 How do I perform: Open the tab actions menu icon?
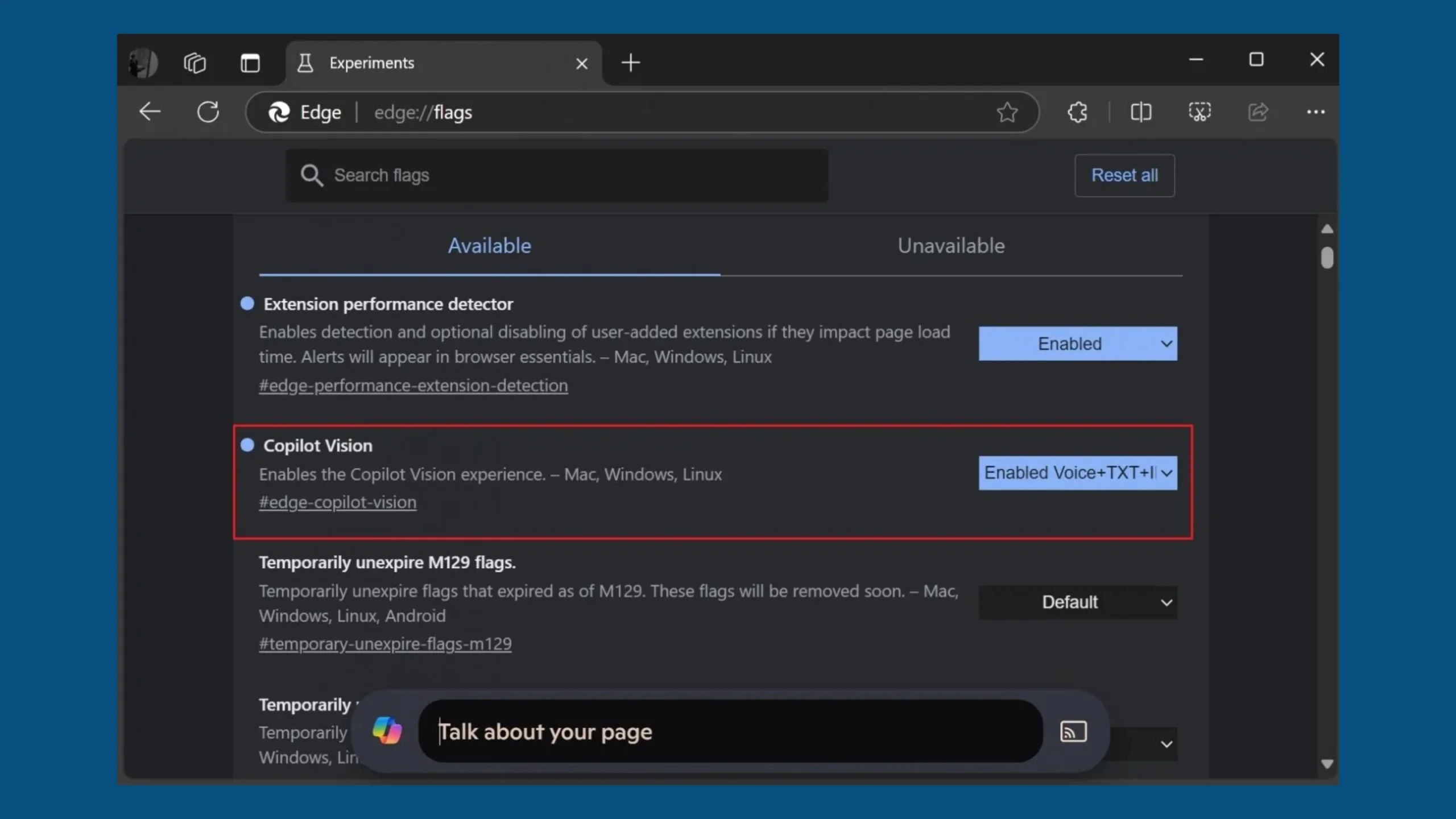pyautogui.click(x=250, y=63)
